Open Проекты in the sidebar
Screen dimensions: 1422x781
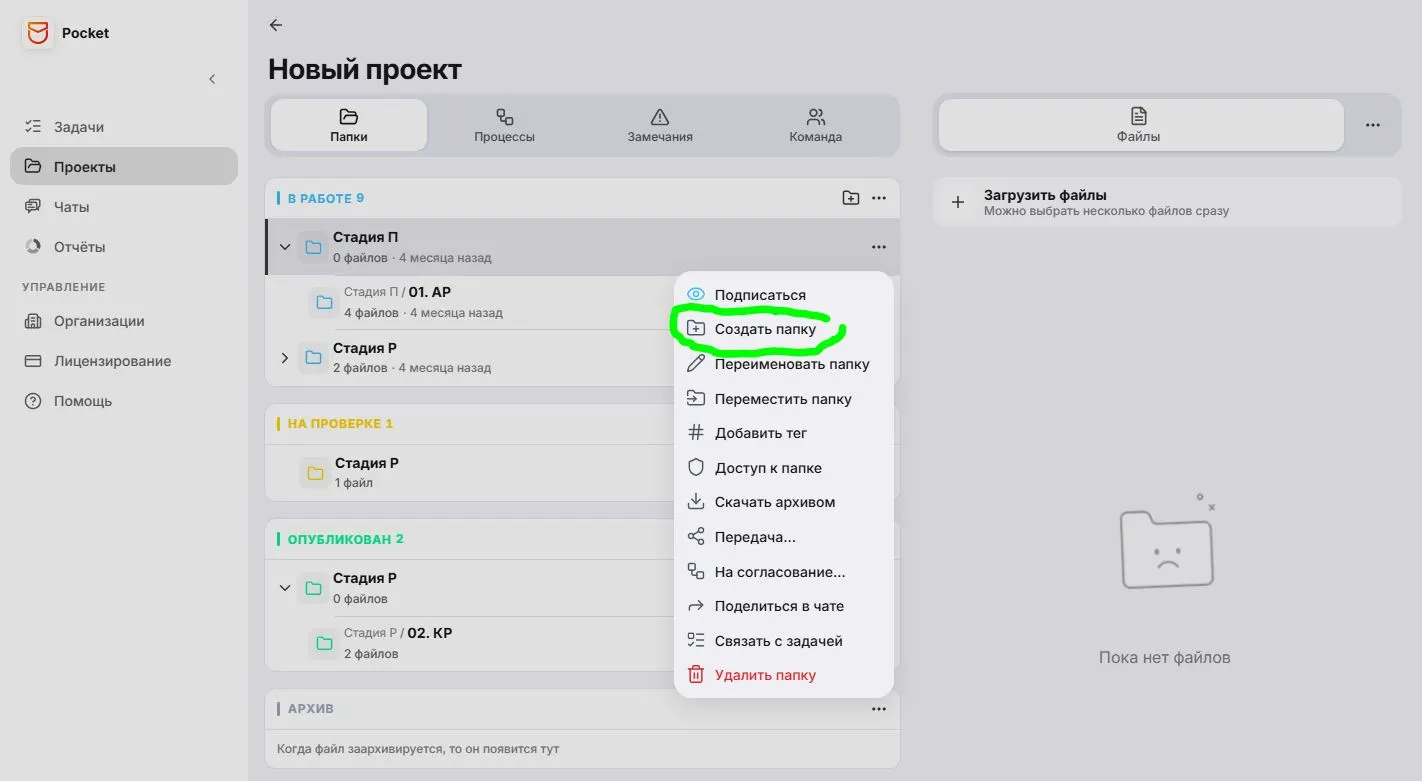pyautogui.click(x=124, y=167)
